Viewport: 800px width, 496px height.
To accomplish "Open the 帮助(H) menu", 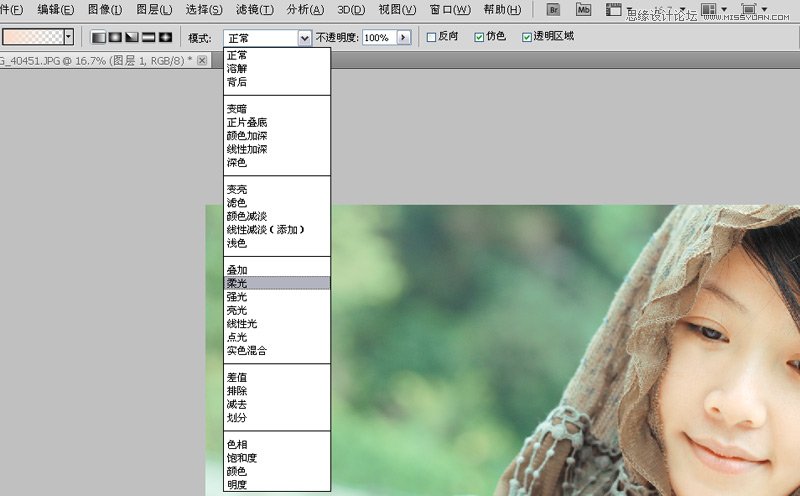I will (x=502, y=10).
